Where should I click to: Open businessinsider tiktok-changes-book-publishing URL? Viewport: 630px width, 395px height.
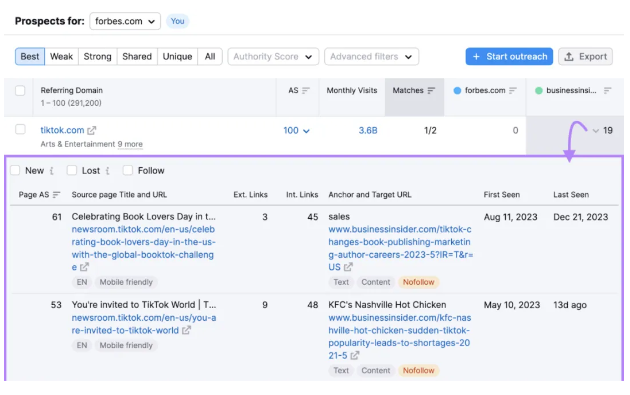401,248
